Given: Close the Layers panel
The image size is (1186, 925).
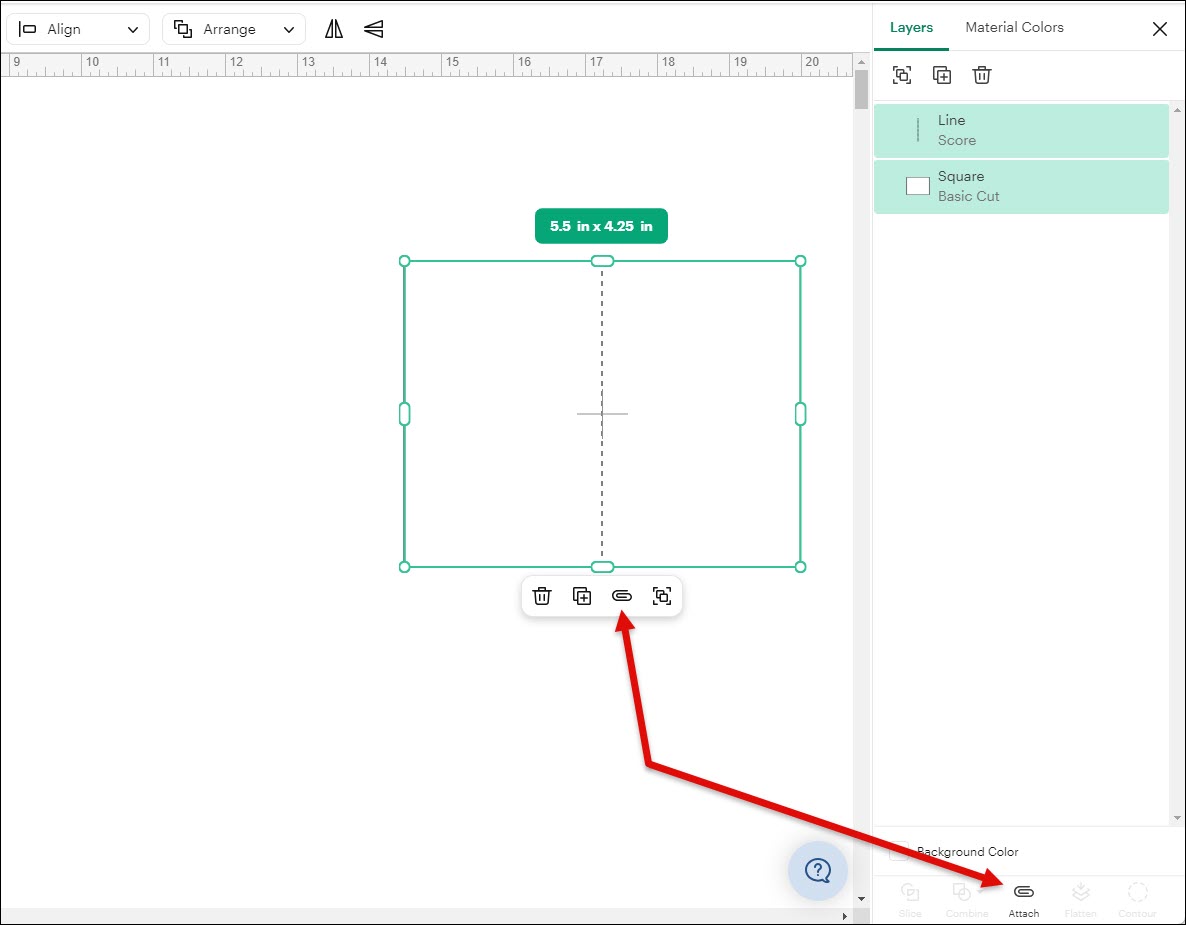Looking at the screenshot, I should pyautogui.click(x=1160, y=29).
